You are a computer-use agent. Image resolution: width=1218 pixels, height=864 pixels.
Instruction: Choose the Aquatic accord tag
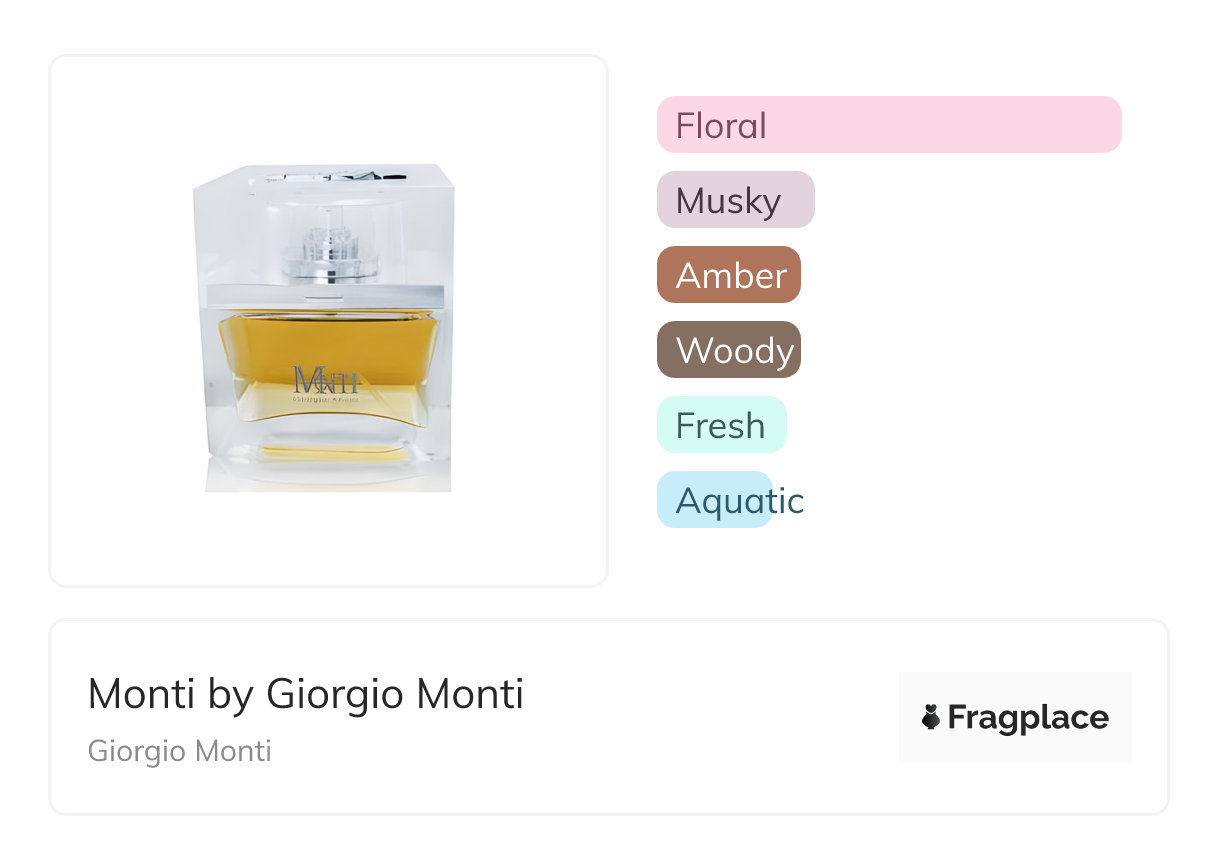tap(714, 500)
